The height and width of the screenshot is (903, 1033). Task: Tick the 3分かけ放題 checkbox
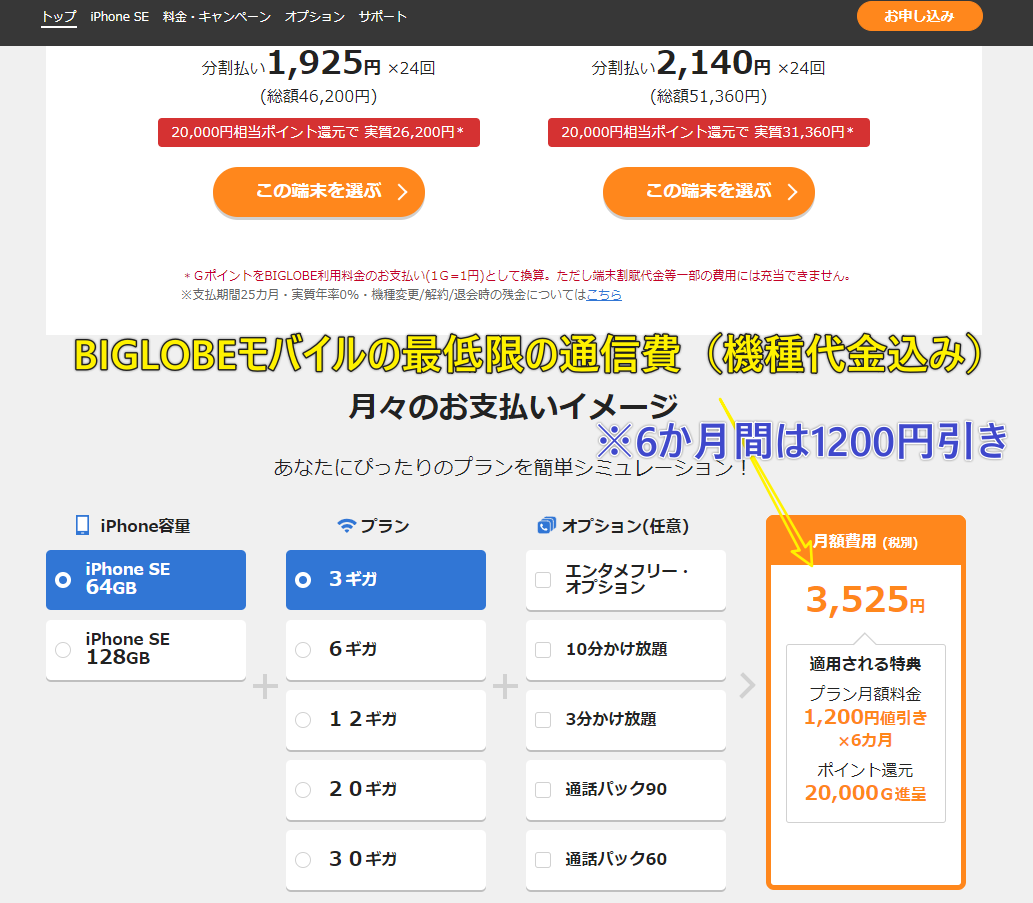point(543,719)
